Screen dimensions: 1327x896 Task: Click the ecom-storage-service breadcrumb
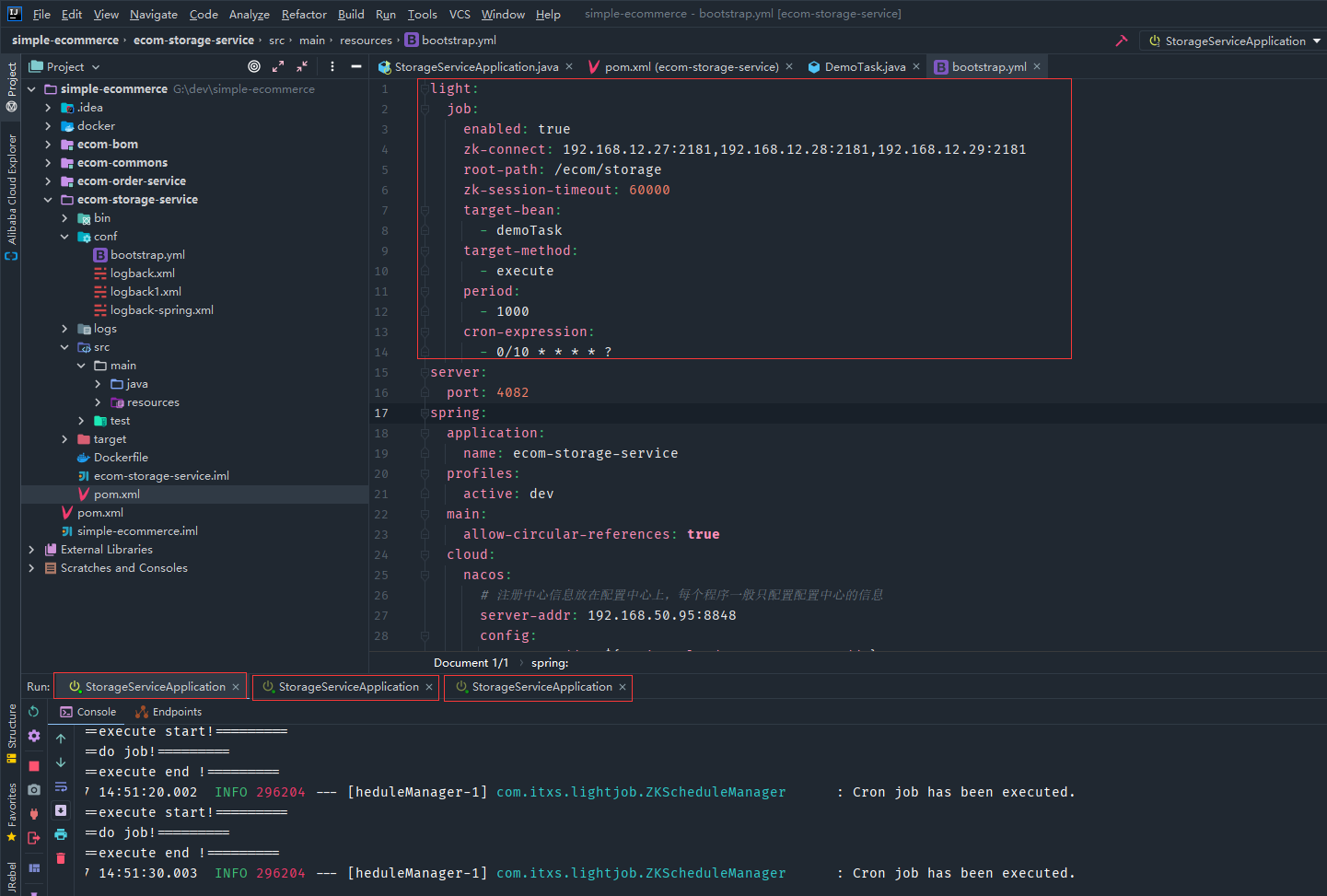click(x=193, y=41)
